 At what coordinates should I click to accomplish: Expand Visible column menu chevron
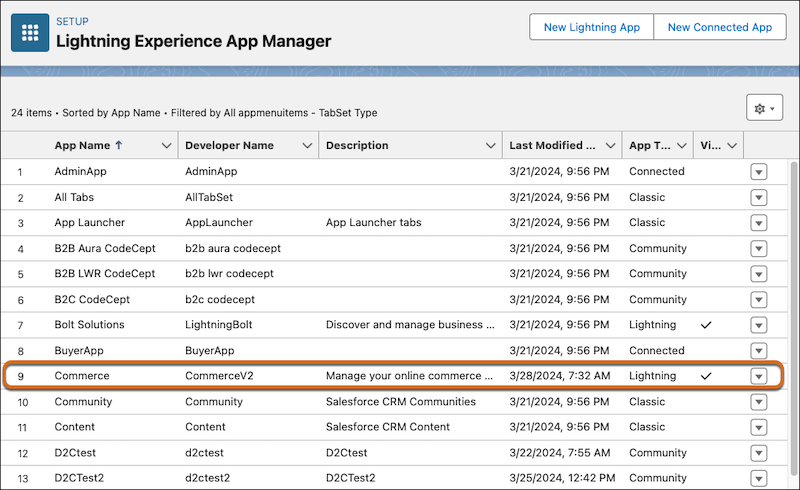click(732, 145)
